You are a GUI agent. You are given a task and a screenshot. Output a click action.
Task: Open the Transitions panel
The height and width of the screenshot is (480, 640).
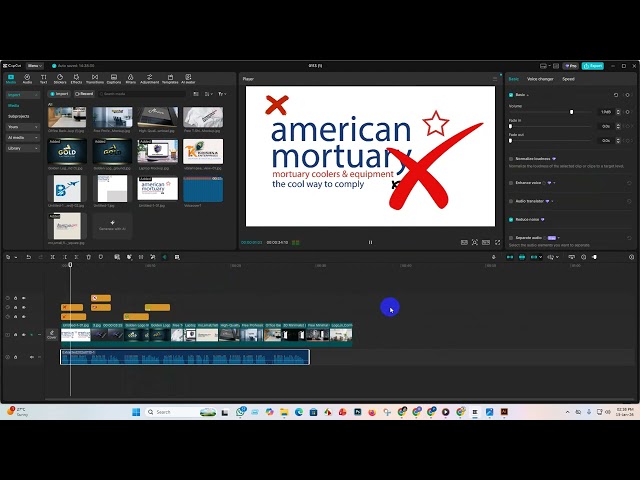(x=95, y=79)
